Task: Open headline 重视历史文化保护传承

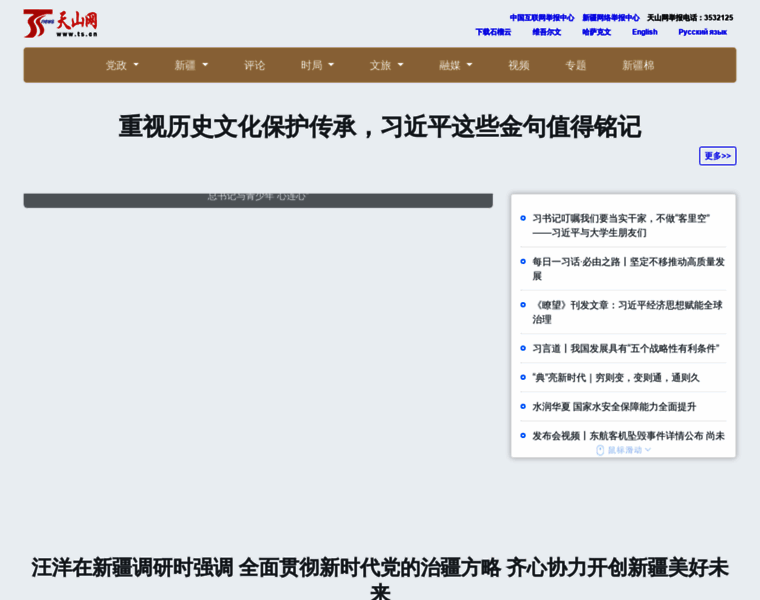Action: (x=379, y=127)
